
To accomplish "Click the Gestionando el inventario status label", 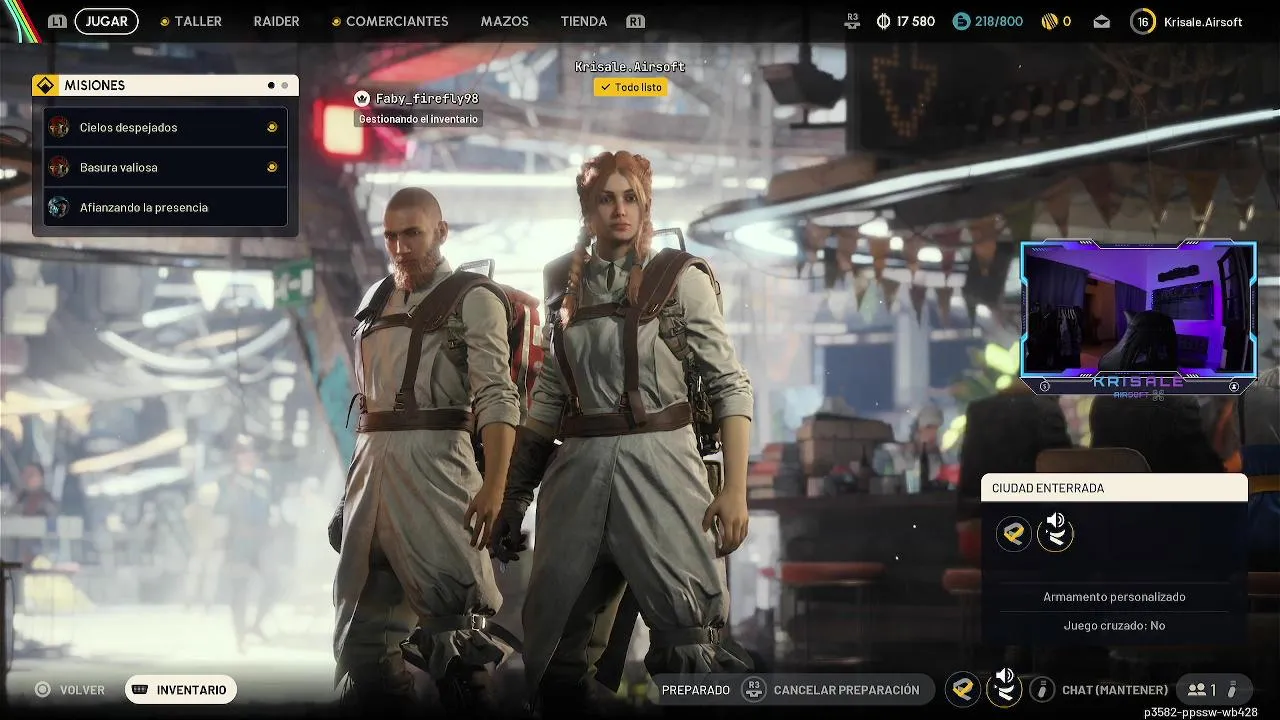I will (x=418, y=119).
